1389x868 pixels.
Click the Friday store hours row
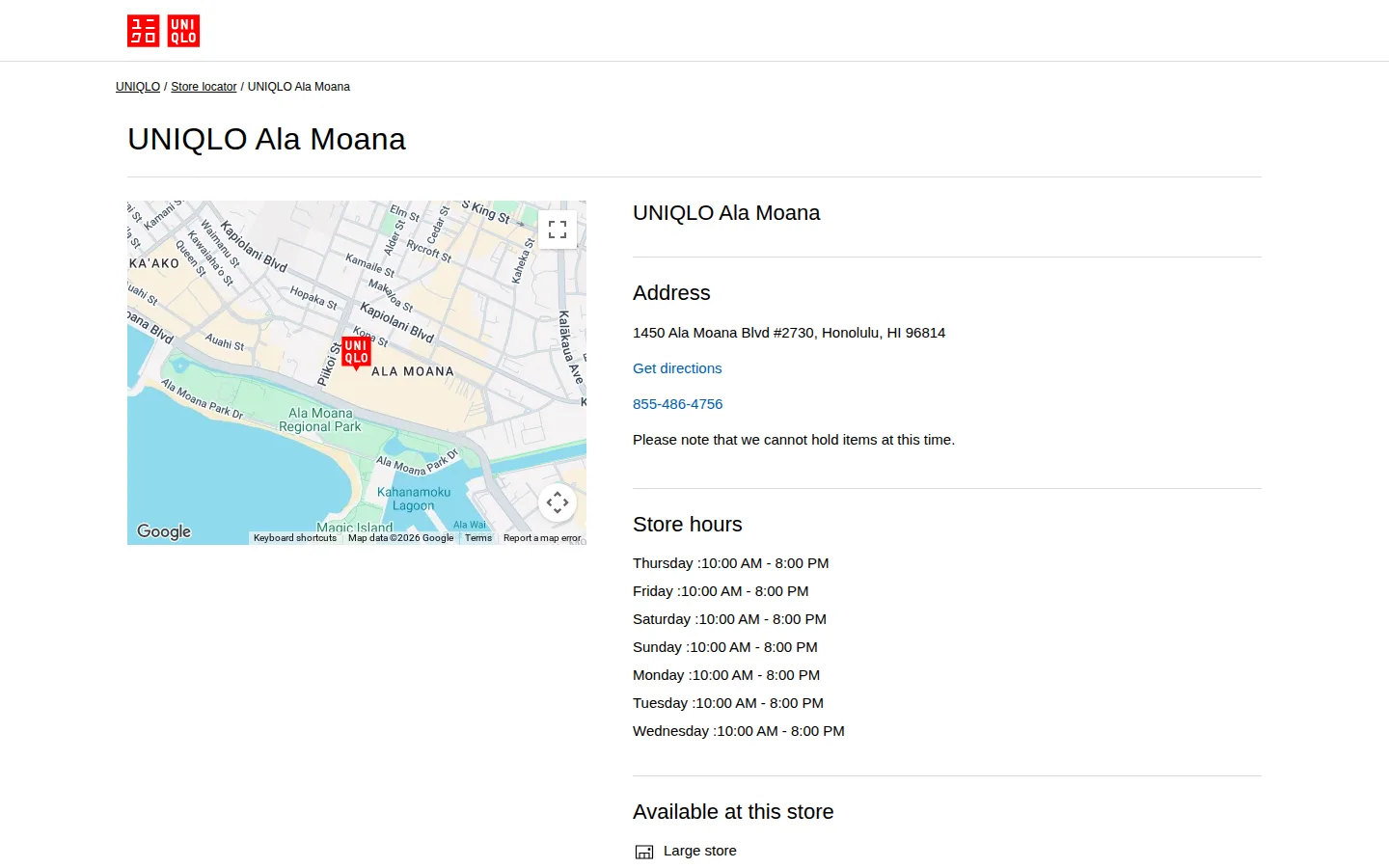tap(721, 591)
